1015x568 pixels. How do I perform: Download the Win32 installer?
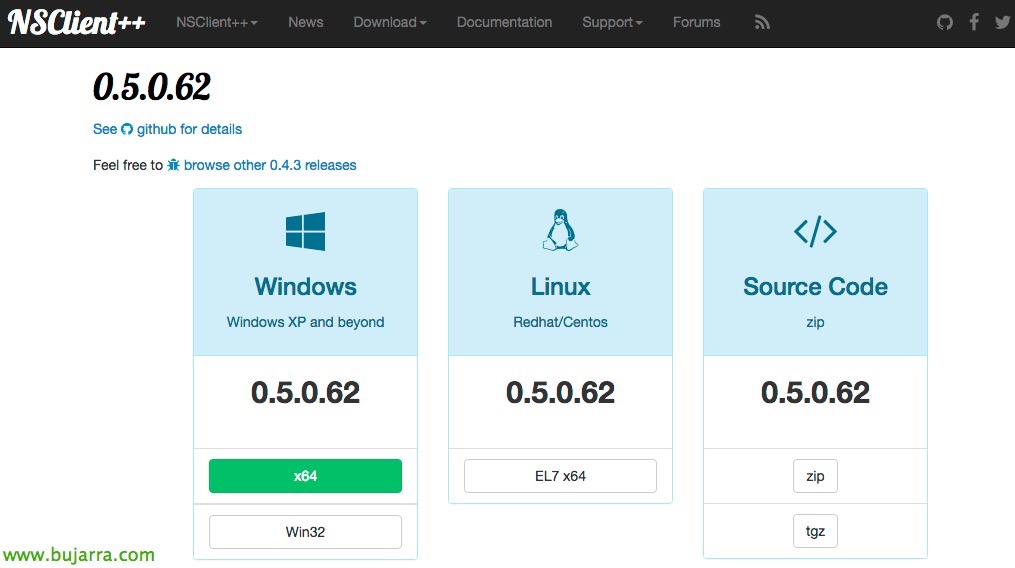pyautogui.click(x=305, y=532)
